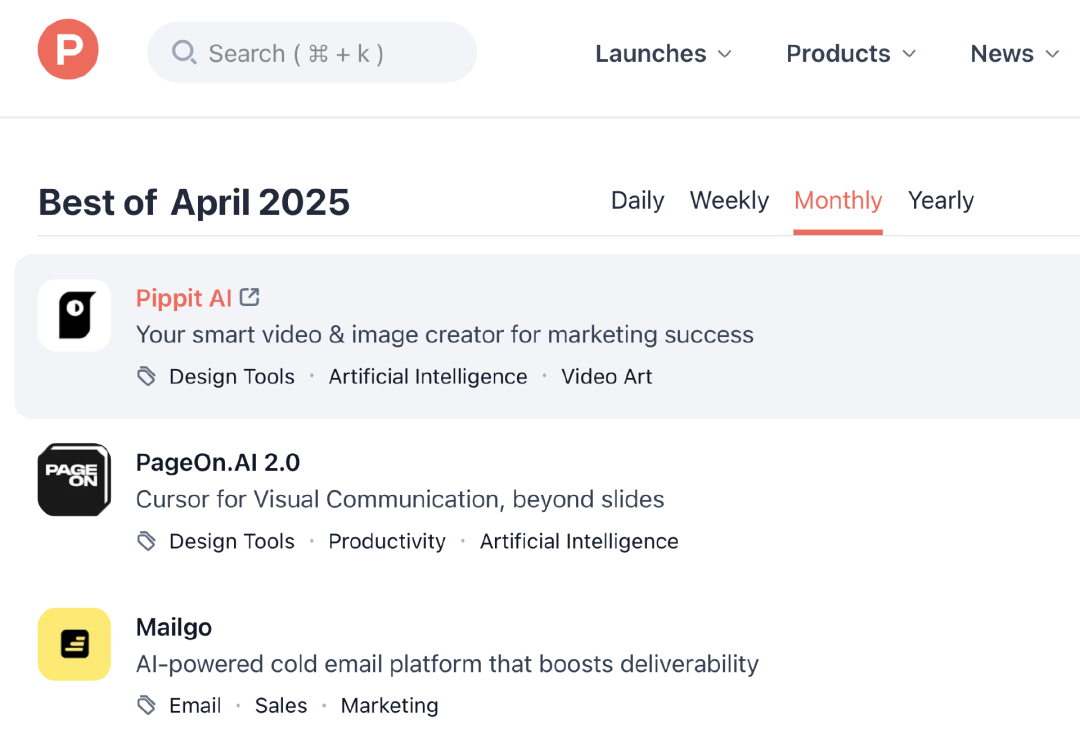
Task: Open the PageOn.AI 2.0 title
Action: click(x=218, y=463)
